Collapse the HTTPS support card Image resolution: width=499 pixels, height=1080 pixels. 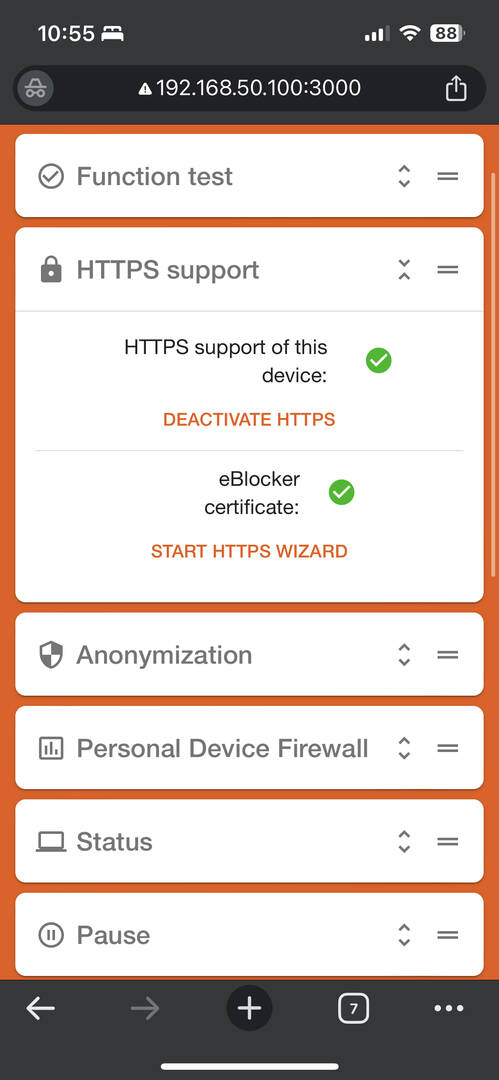[x=405, y=270]
